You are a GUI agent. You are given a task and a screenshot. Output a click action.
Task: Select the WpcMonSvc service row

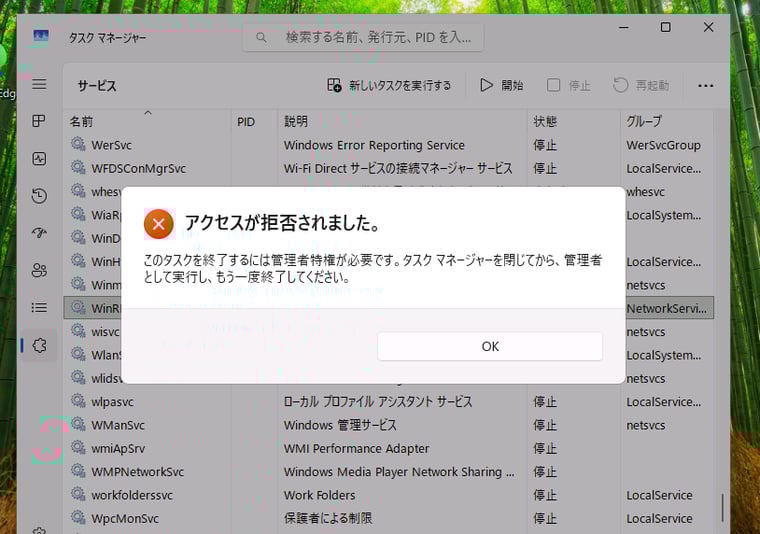coord(389,518)
